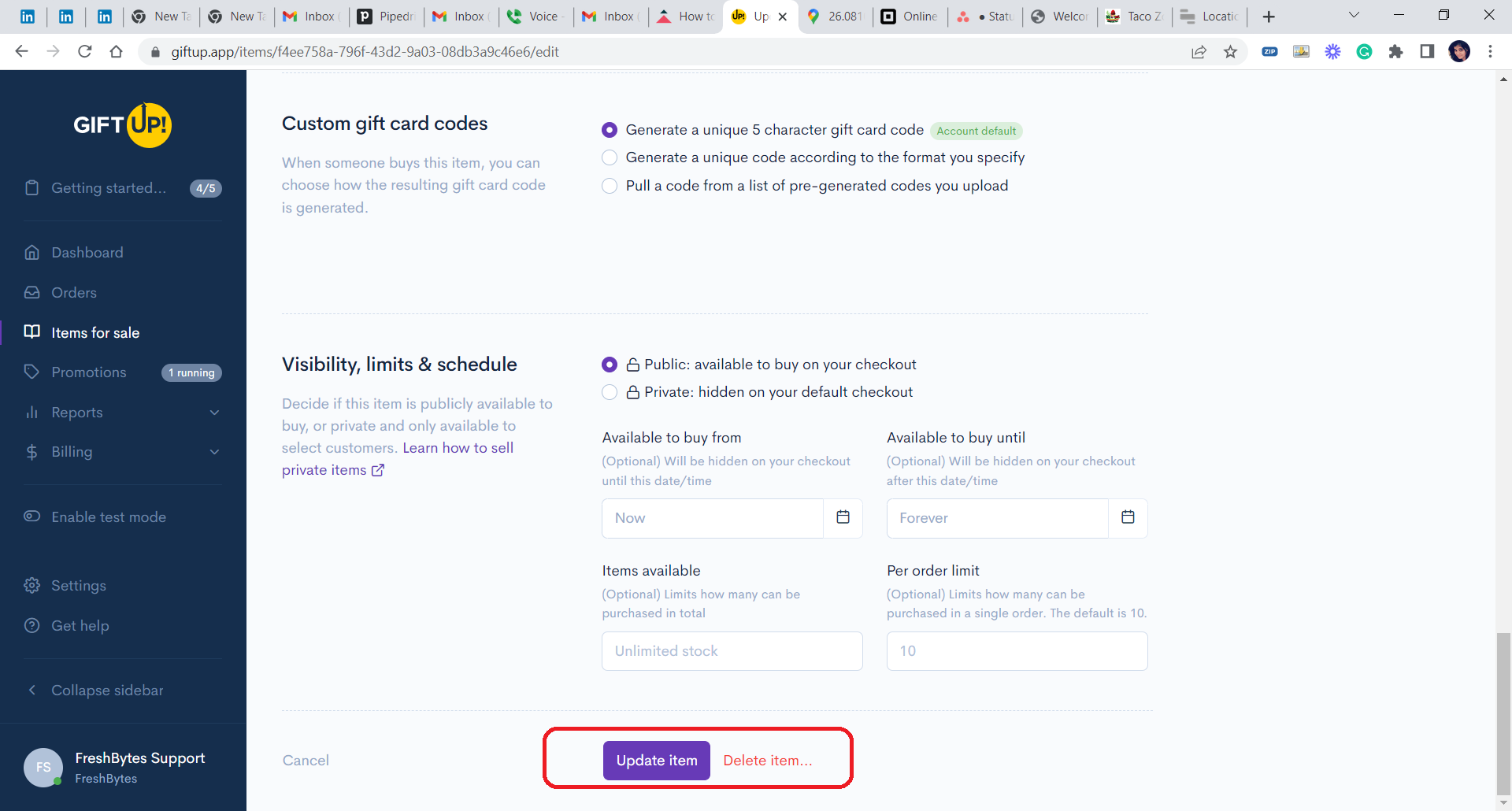
Task: Click the share page icon in address bar
Action: pyautogui.click(x=1199, y=52)
